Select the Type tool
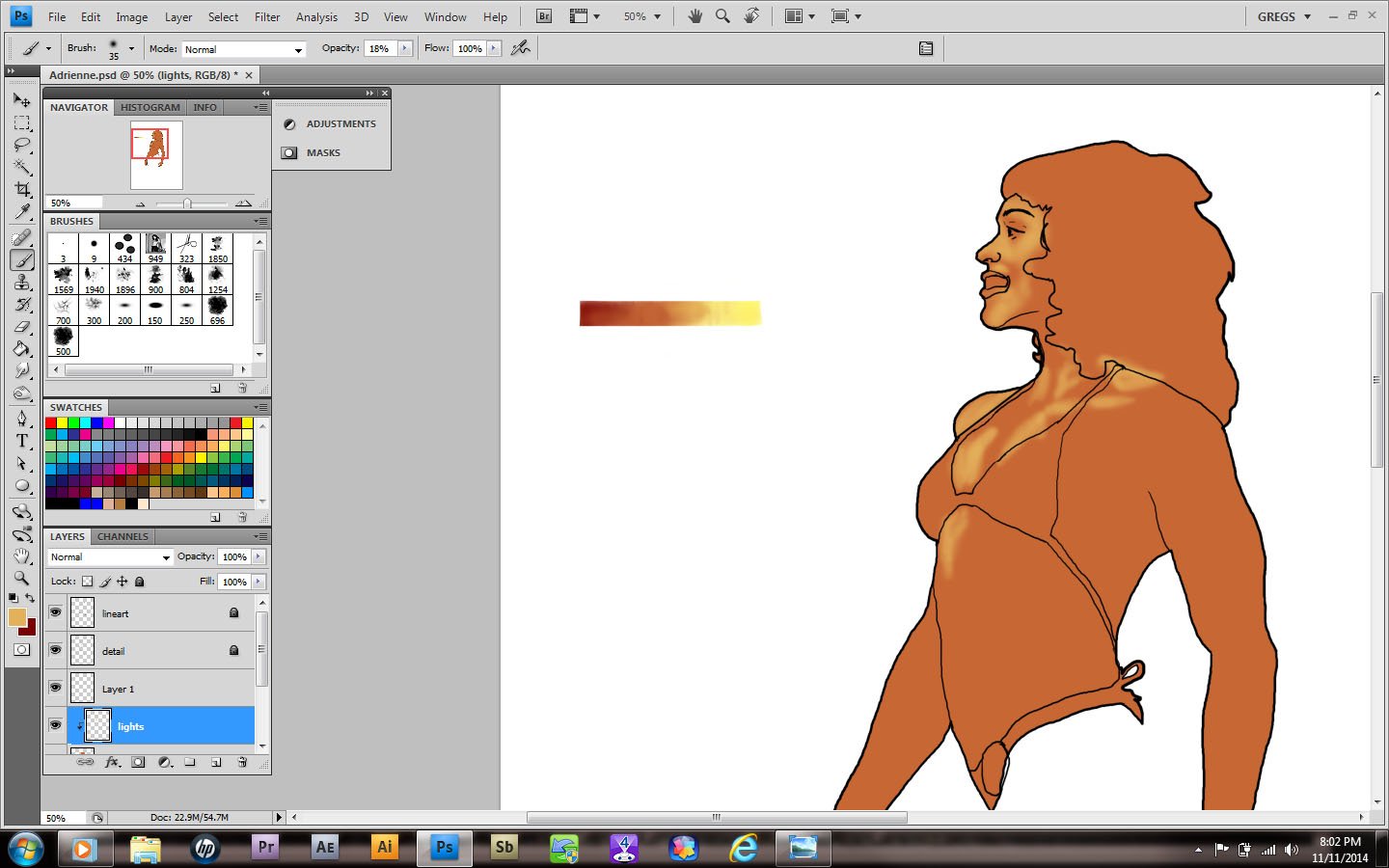Image resolution: width=1389 pixels, height=868 pixels. 22,441
